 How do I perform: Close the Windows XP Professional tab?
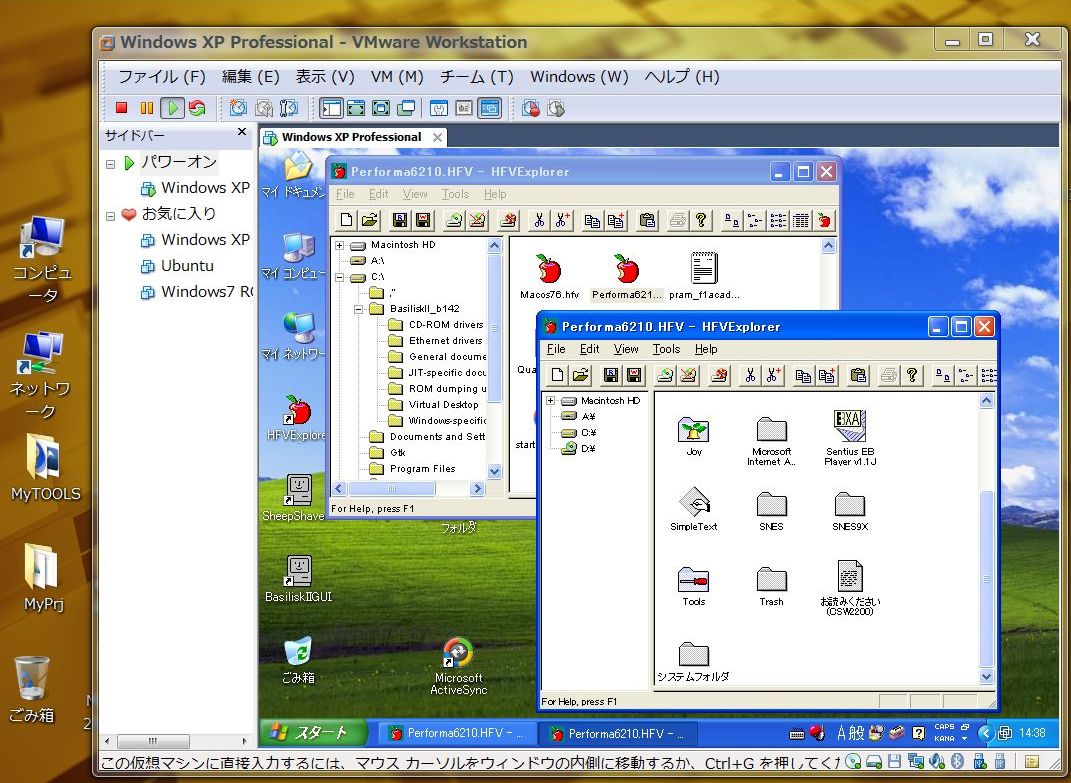point(437,137)
